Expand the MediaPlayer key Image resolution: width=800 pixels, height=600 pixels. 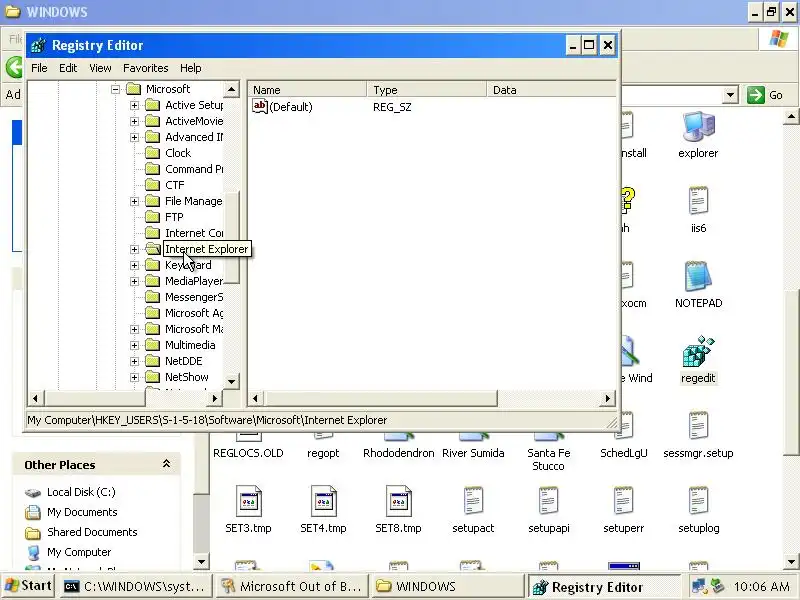coord(134,282)
